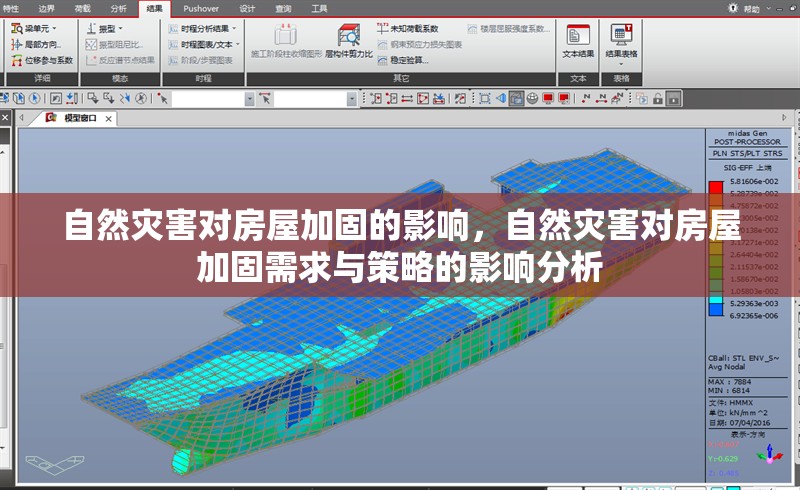Expand the 时程分析结果 dropdown
This screenshot has height=490, width=800.
coord(234,29)
